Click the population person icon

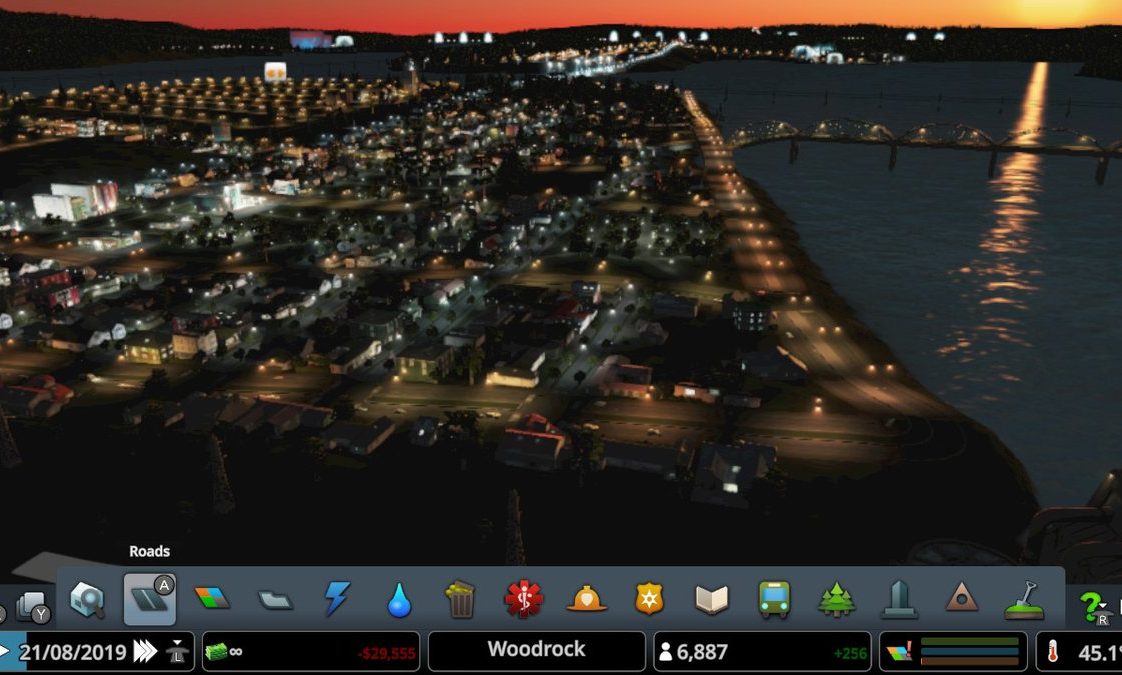pyautogui.click(x=665, y=651)
